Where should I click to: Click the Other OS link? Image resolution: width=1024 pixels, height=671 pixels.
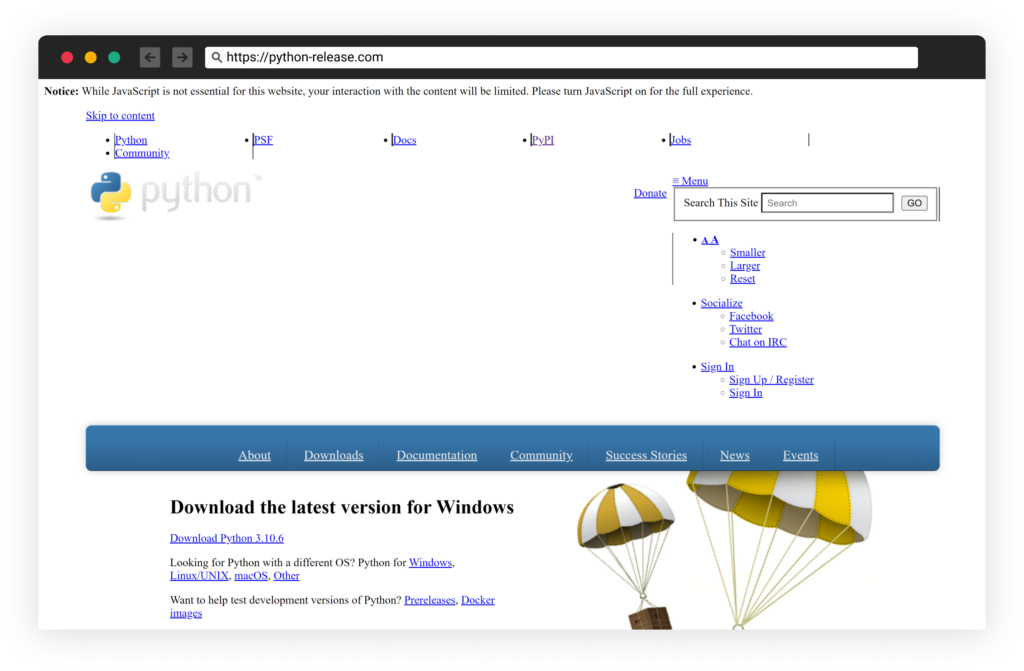pyautogui.click(x=286, y=576)
